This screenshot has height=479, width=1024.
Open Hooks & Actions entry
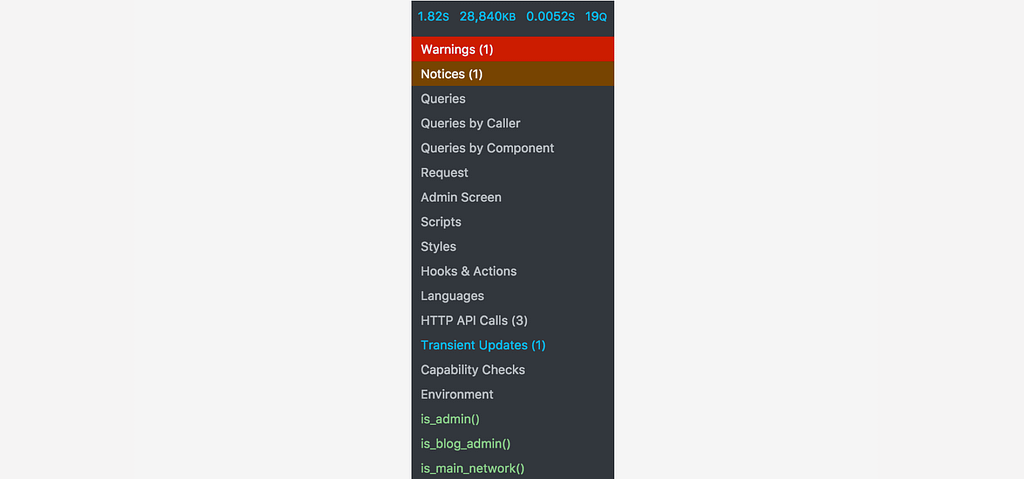pos(513,271)
